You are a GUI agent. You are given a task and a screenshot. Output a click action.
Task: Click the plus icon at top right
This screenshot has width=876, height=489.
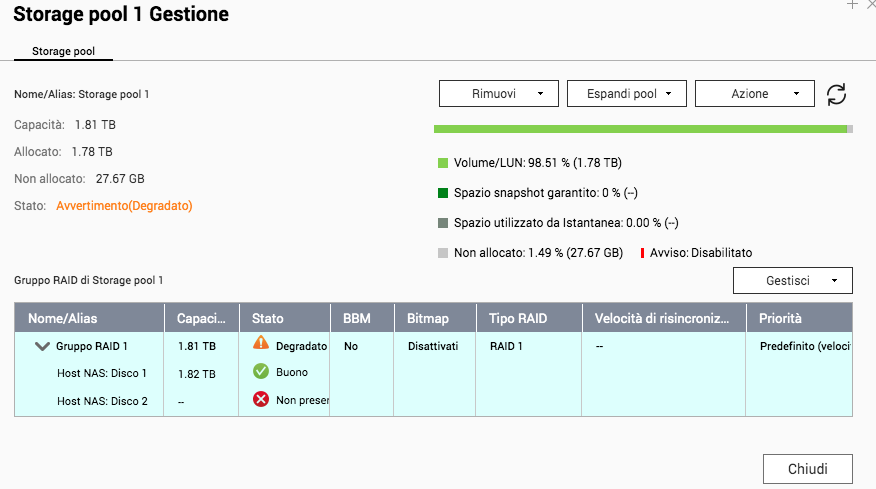[852, 5]
